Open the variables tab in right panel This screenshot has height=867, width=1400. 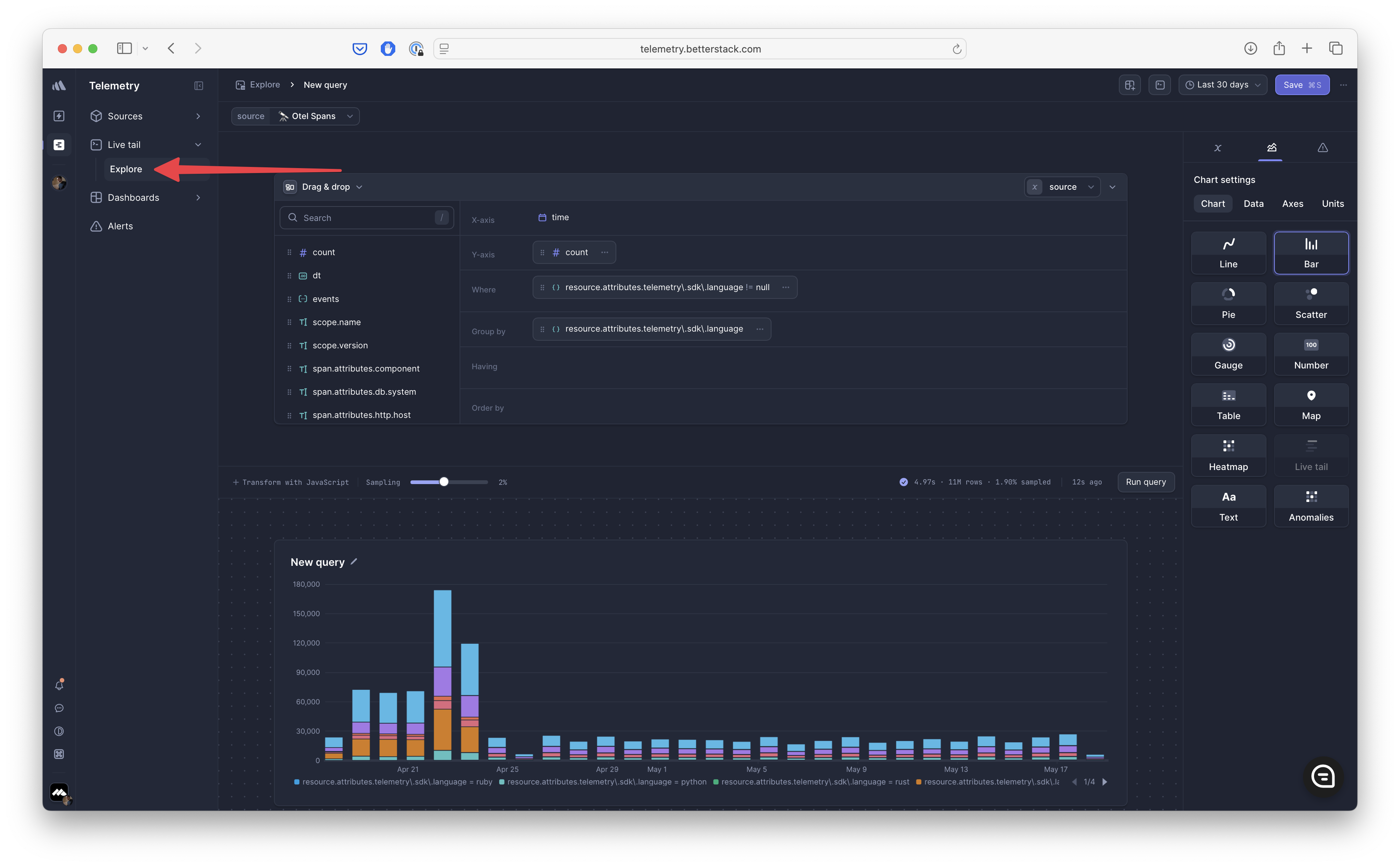pos(1218,148)
